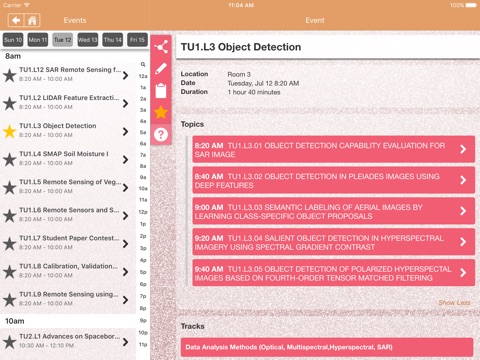Open topic TU1.L3.04 Salient Object Detection

pyautogui.click(x=333, y=242)
